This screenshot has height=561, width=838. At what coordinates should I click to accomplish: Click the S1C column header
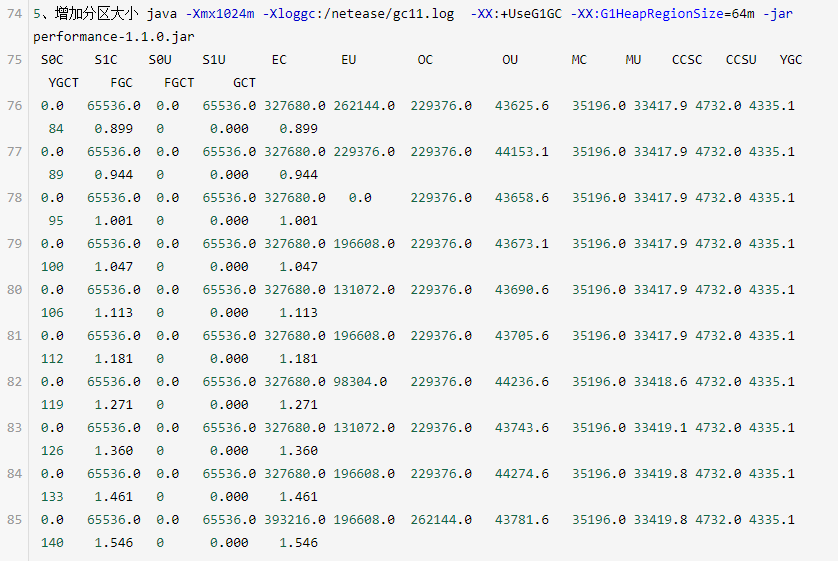(106, 59)
